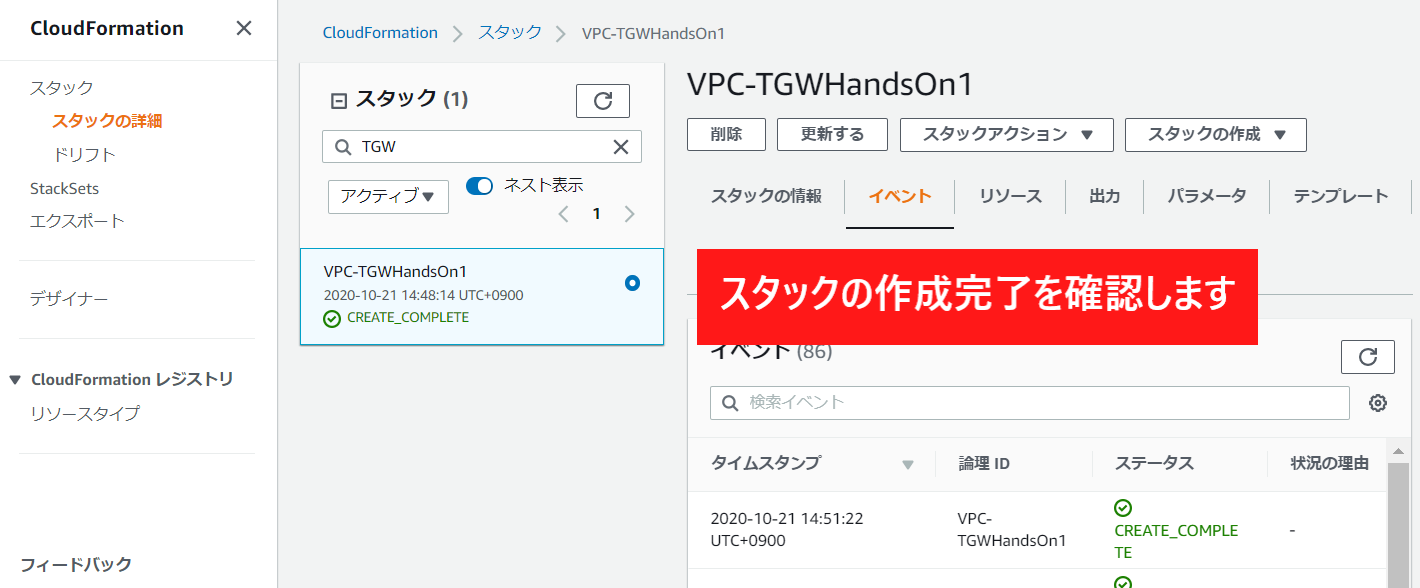Toggle the nested view switch
This screenshot has width=1420, height=588.
[x=480, y=186]
